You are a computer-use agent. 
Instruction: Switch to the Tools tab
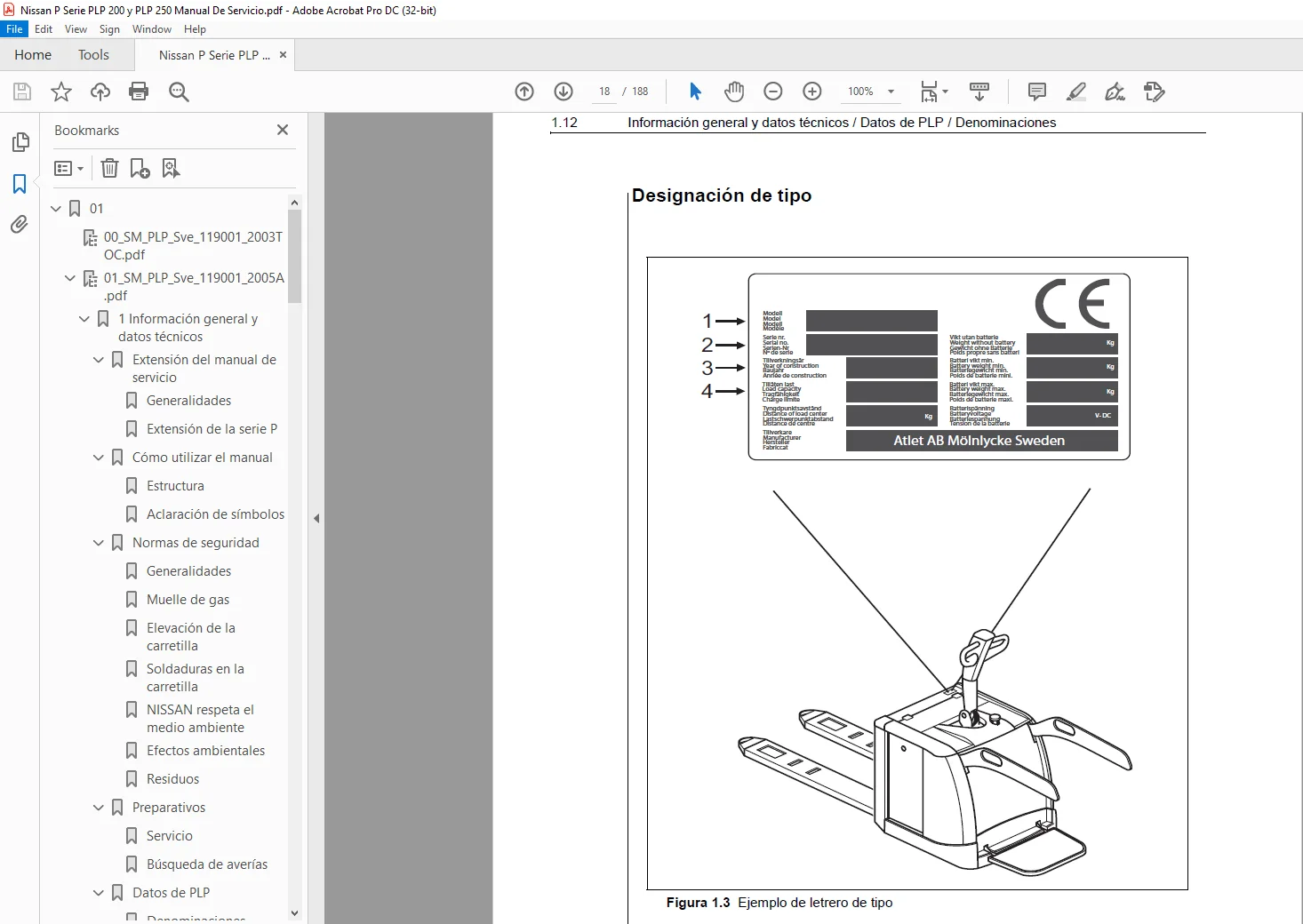(x=93, y=55)
